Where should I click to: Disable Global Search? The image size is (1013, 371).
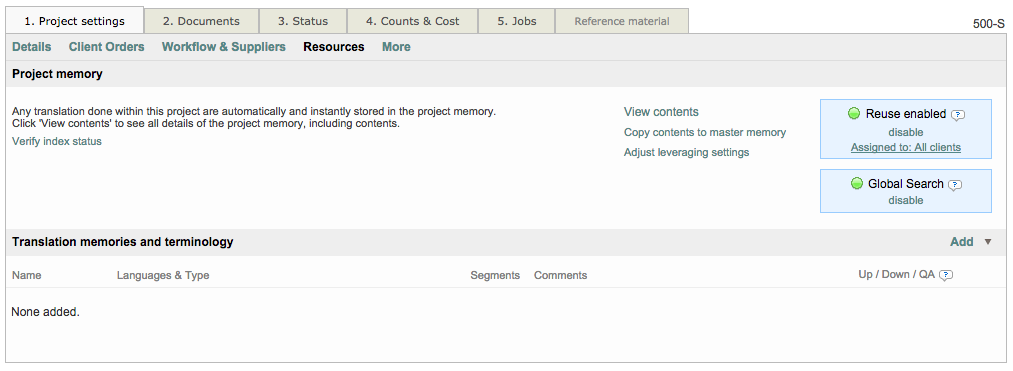[x=906, y=200]
